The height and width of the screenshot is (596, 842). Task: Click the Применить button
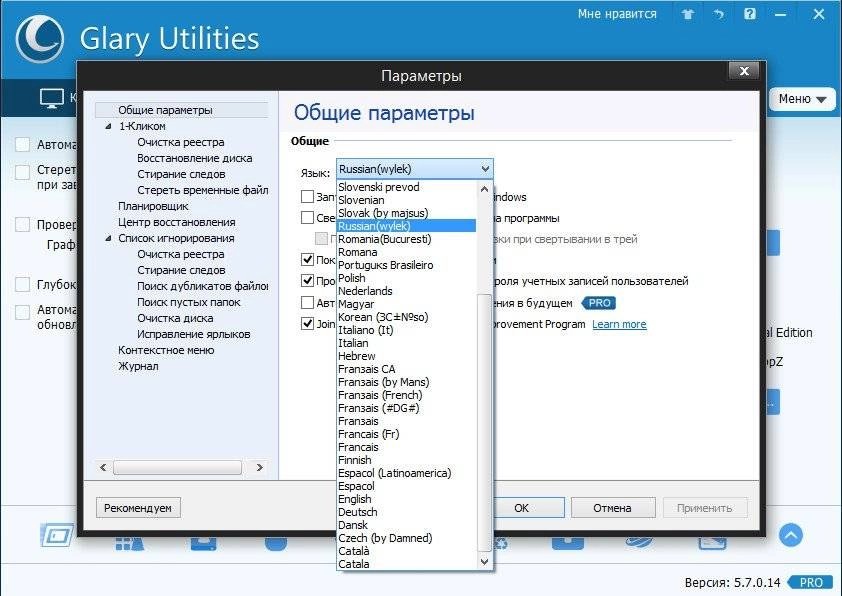(x=705, y=507)
